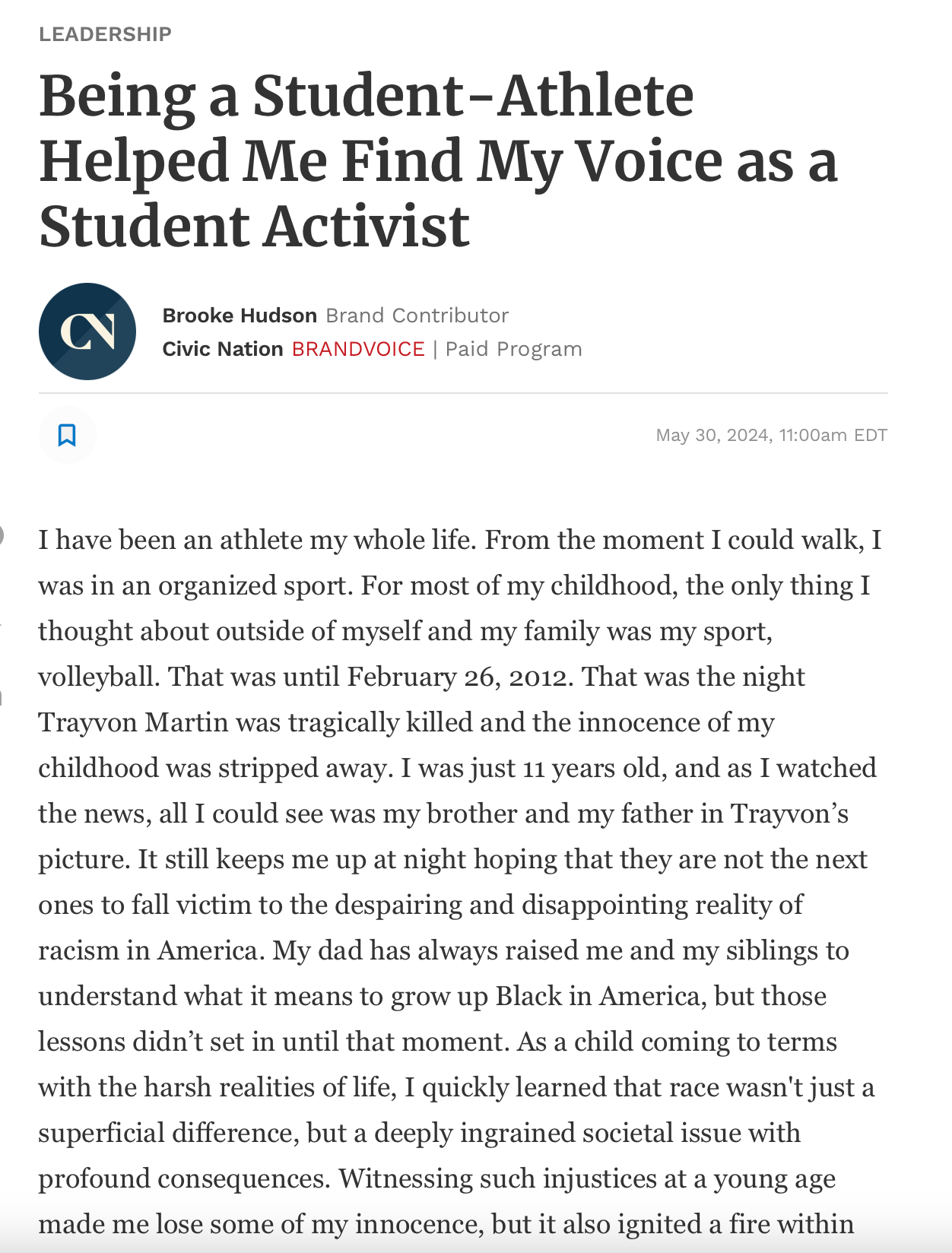Viewport: 952px width, 1253px height.
Task: Click the phrase "racism in America"
Action: click(148, 950)
